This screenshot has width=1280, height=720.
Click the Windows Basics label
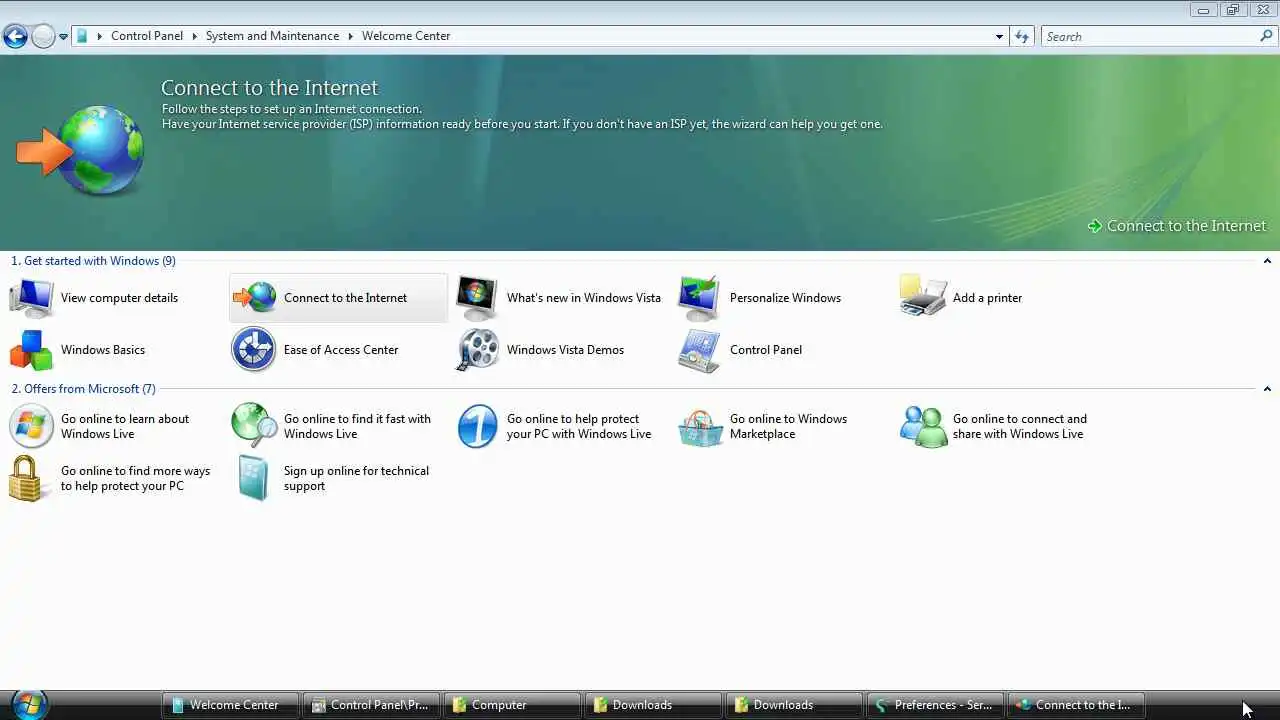point(103,350)
